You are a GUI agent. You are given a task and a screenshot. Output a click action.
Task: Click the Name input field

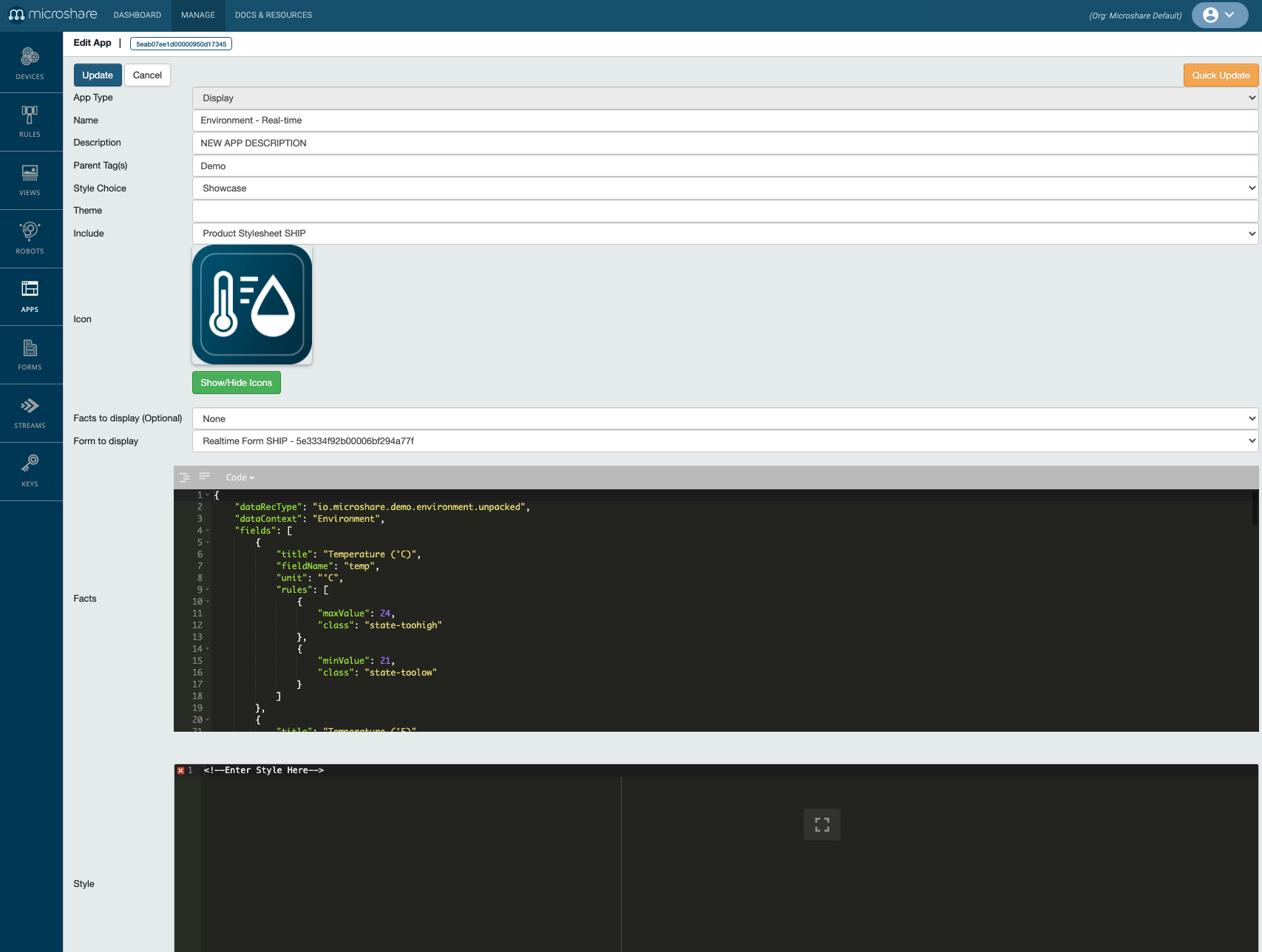725,120
